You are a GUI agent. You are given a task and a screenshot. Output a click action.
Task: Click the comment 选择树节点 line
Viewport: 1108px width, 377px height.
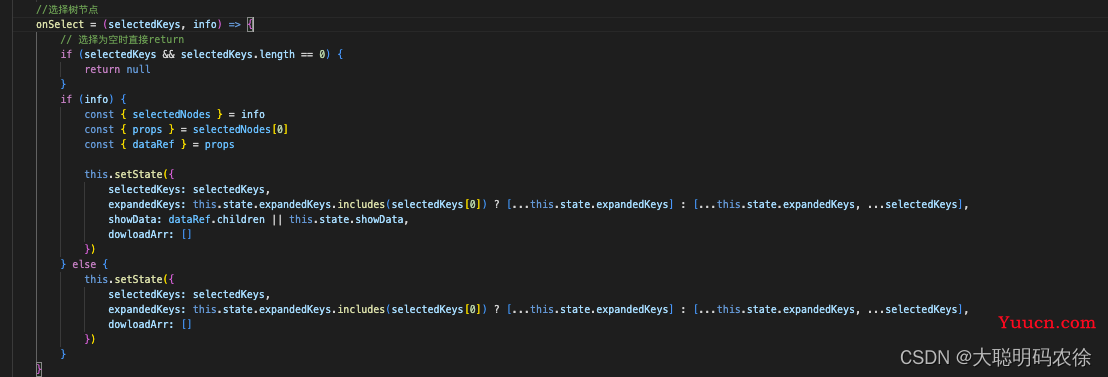tap(66, 9)
